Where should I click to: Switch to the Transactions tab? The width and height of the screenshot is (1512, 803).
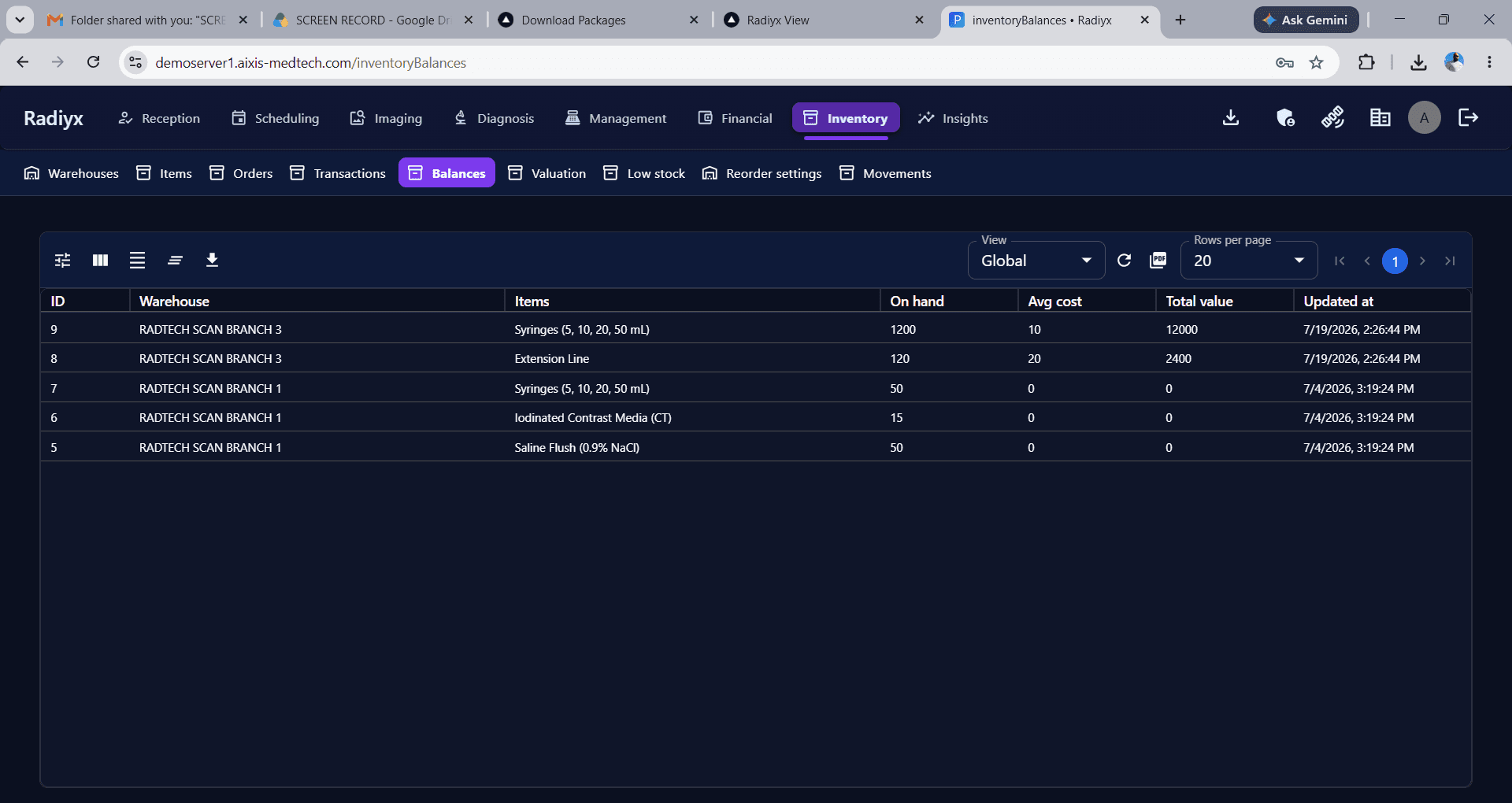pyautogui.click(x=338, y=173)
